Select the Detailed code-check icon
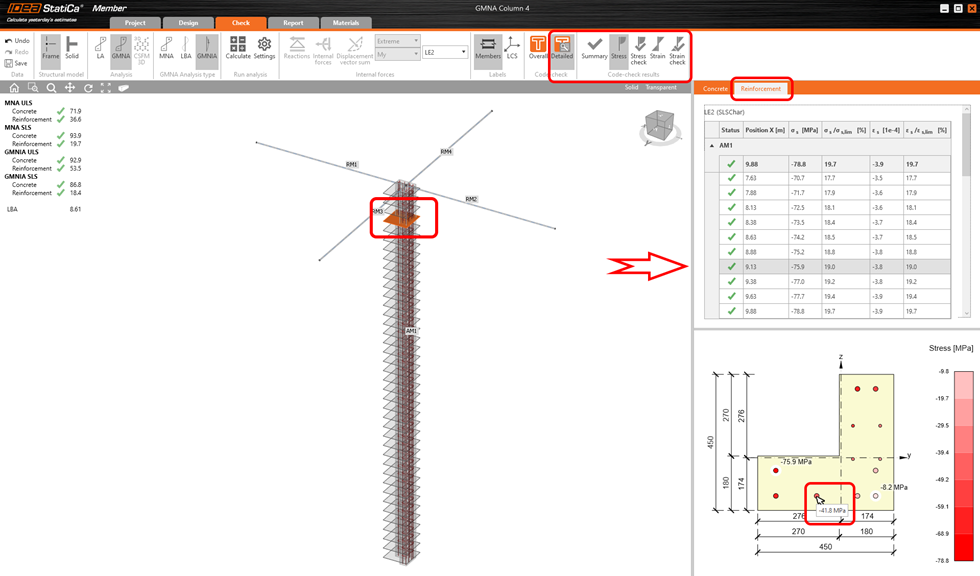The height and width of the screenshot is (576, 980). [x=562, y=48]
